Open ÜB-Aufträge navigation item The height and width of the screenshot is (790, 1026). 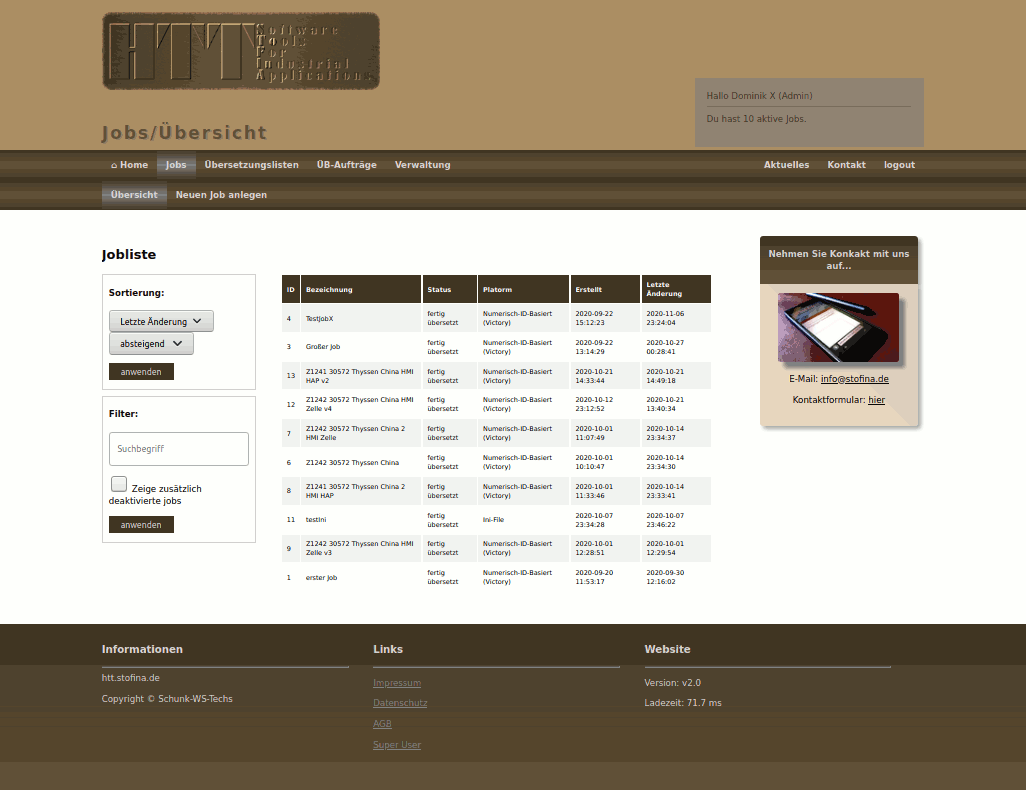click(x=346, y=165)
